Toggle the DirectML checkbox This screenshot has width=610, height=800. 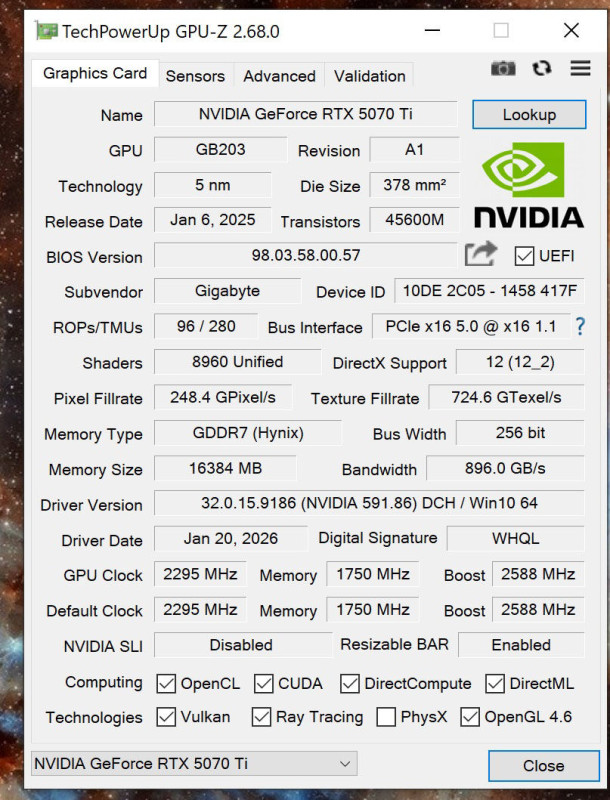(x=495, y=684)
